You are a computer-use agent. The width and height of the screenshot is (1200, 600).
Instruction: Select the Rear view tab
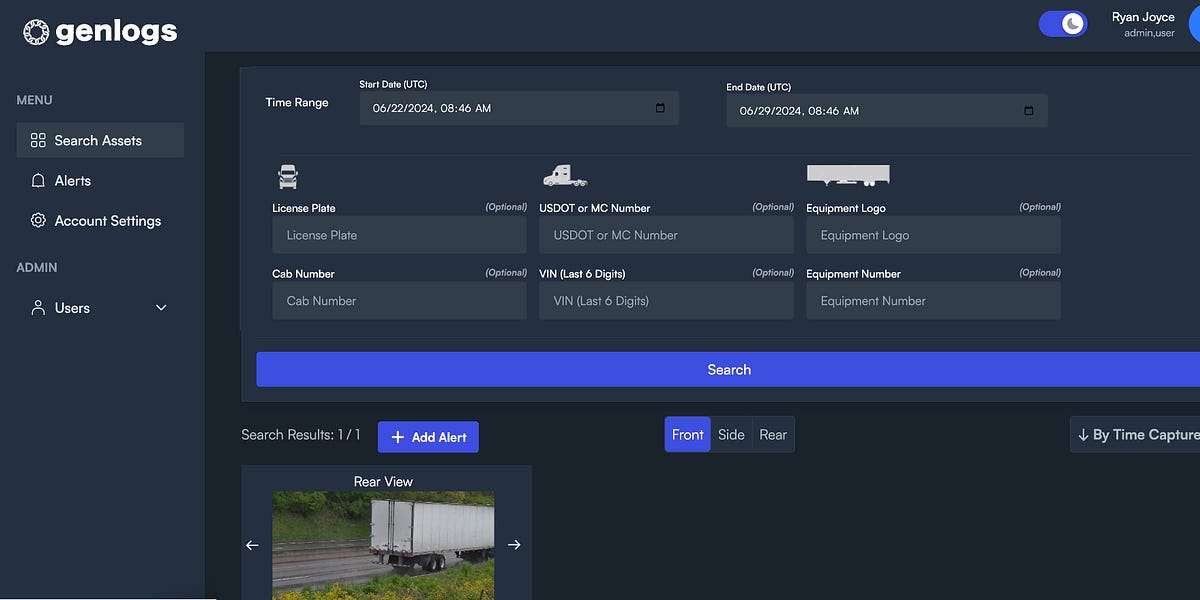coord(773,434)
